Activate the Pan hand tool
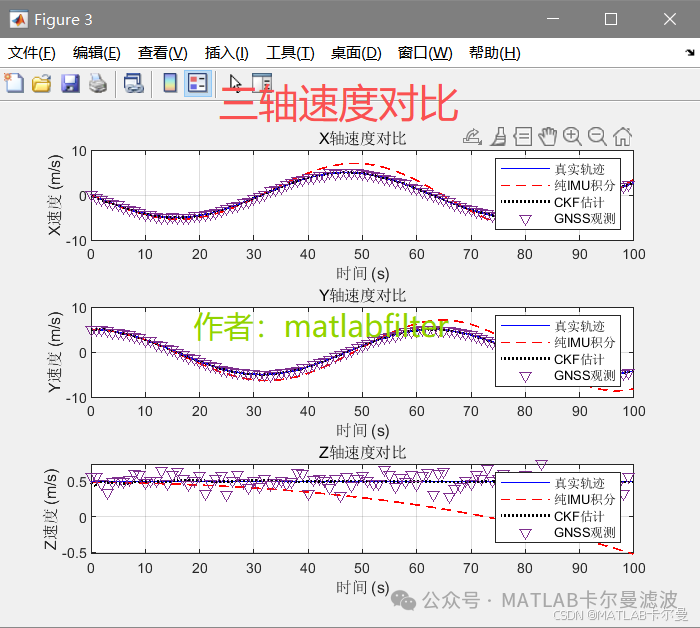This screenshot has width=700, height=628. coord(547,137)
